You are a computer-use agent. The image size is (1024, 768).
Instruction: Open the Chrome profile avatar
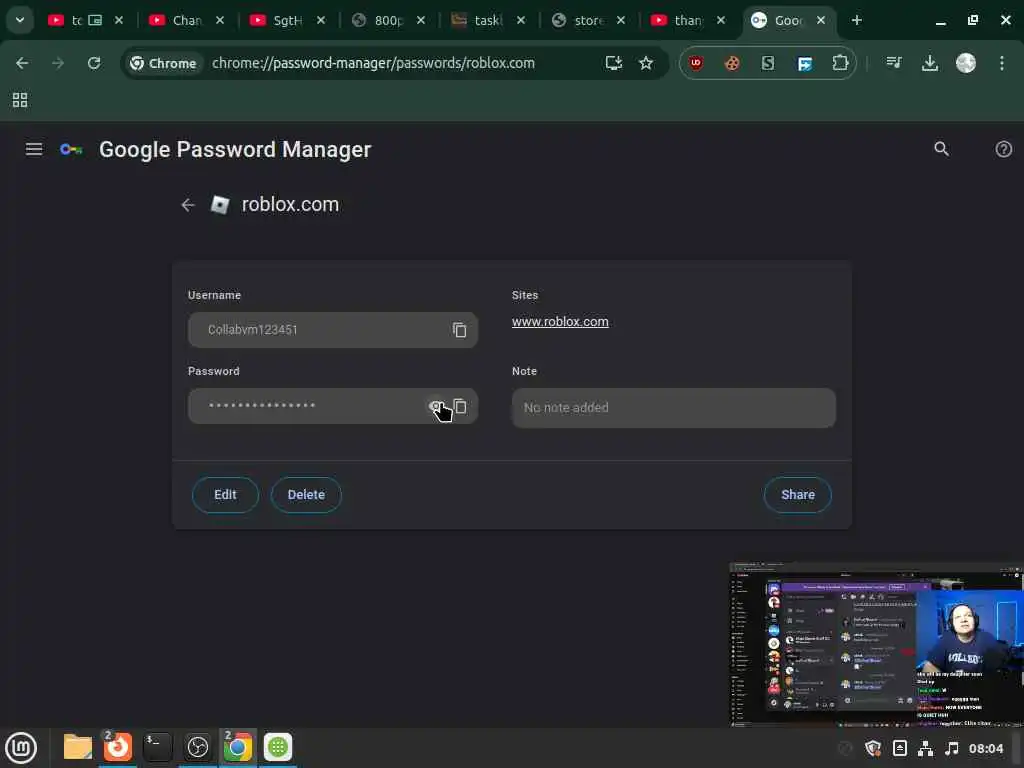pyautogui.click(x=966, y=63)
